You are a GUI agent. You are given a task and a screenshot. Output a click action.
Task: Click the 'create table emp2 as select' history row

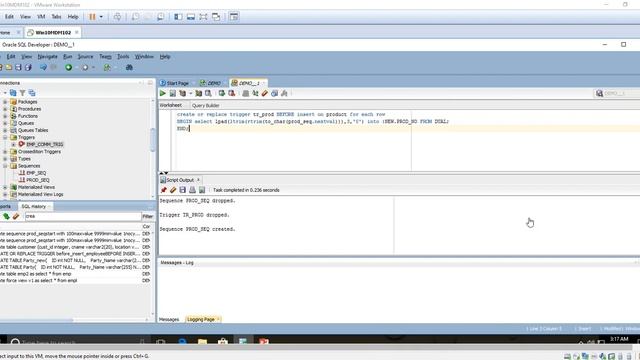click(x=76, y=274)
